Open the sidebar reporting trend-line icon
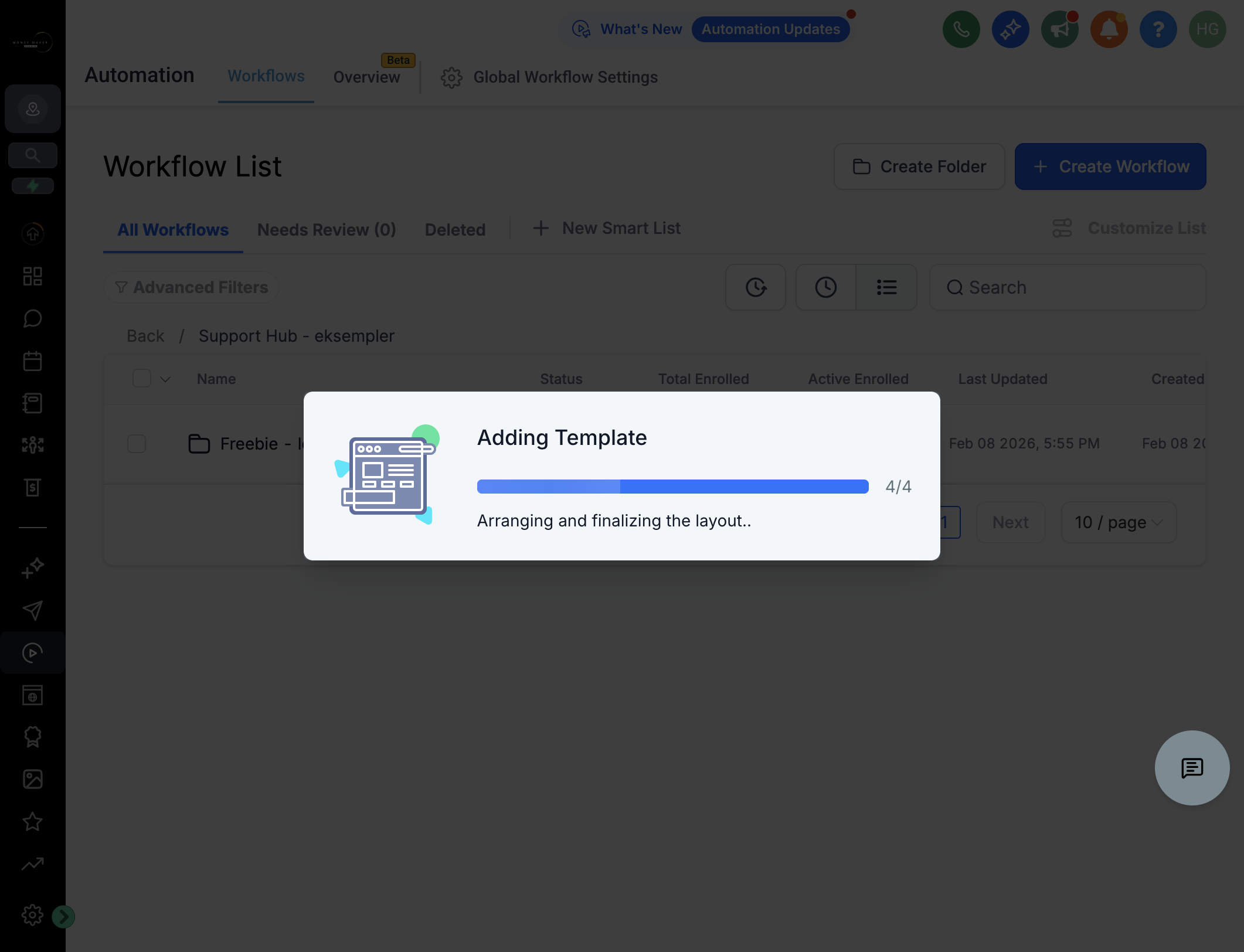 point(33,863)
